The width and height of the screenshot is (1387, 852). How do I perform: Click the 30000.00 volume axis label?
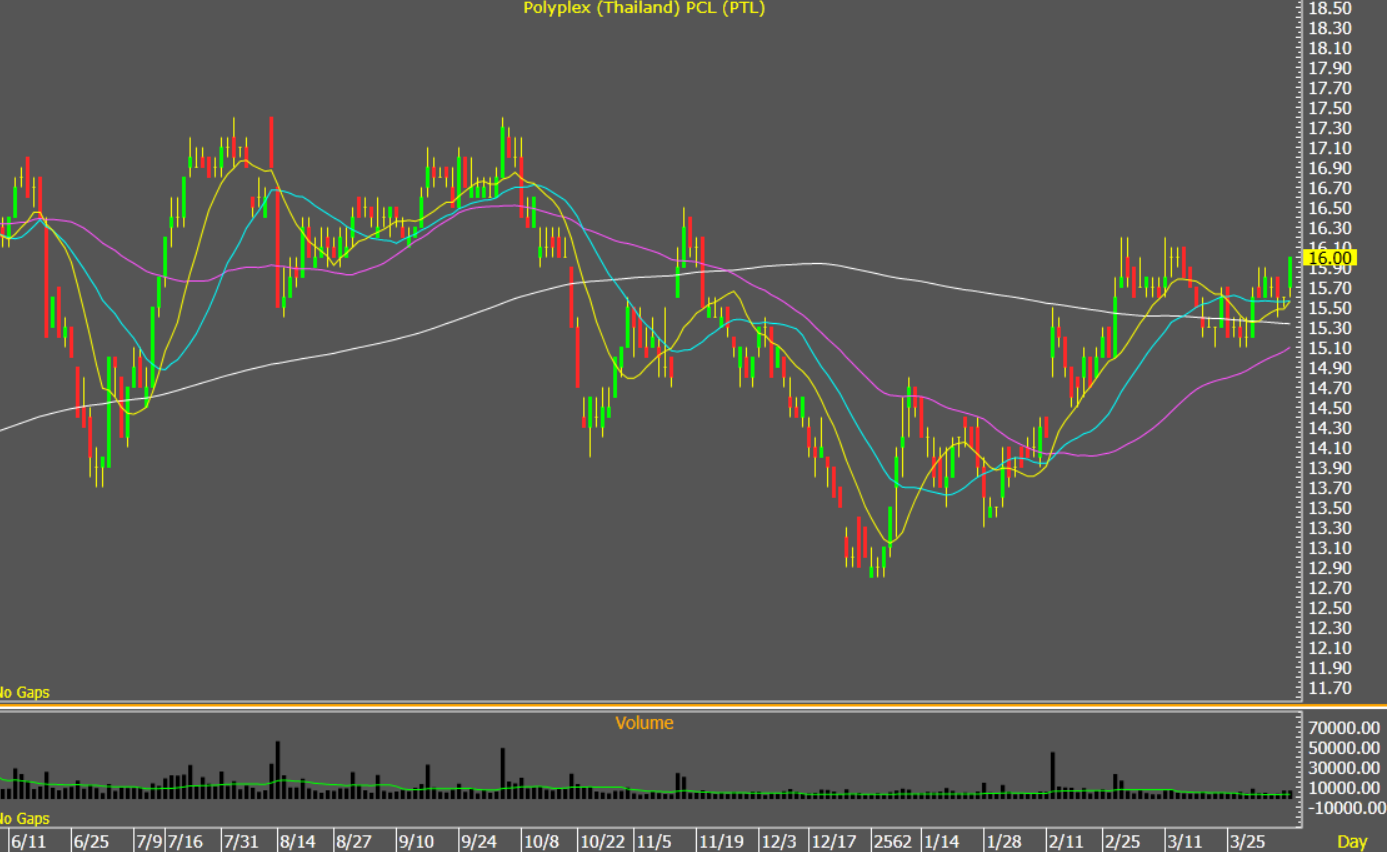(x=1346, y=768)
